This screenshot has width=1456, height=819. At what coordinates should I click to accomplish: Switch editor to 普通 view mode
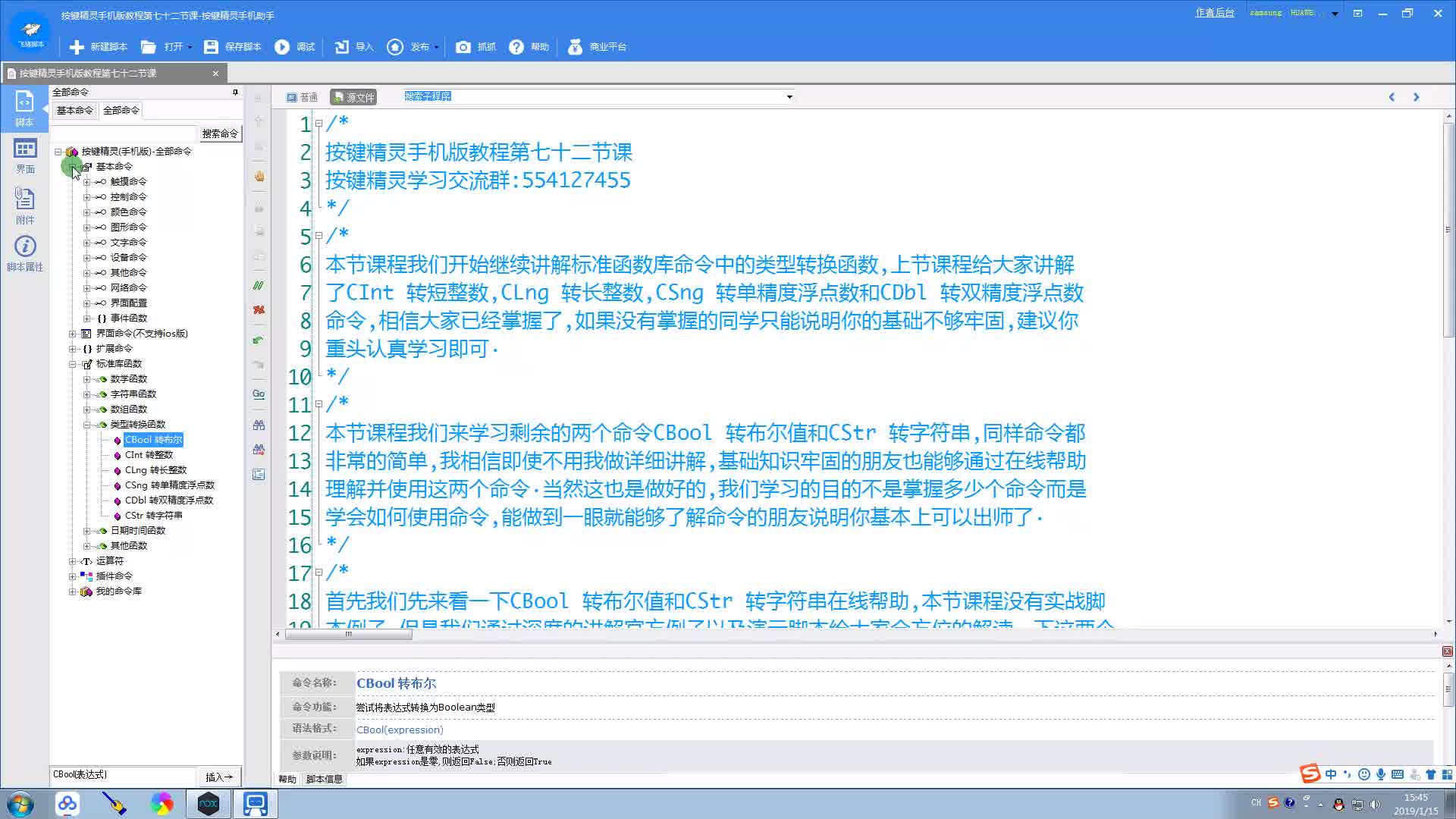303,97
